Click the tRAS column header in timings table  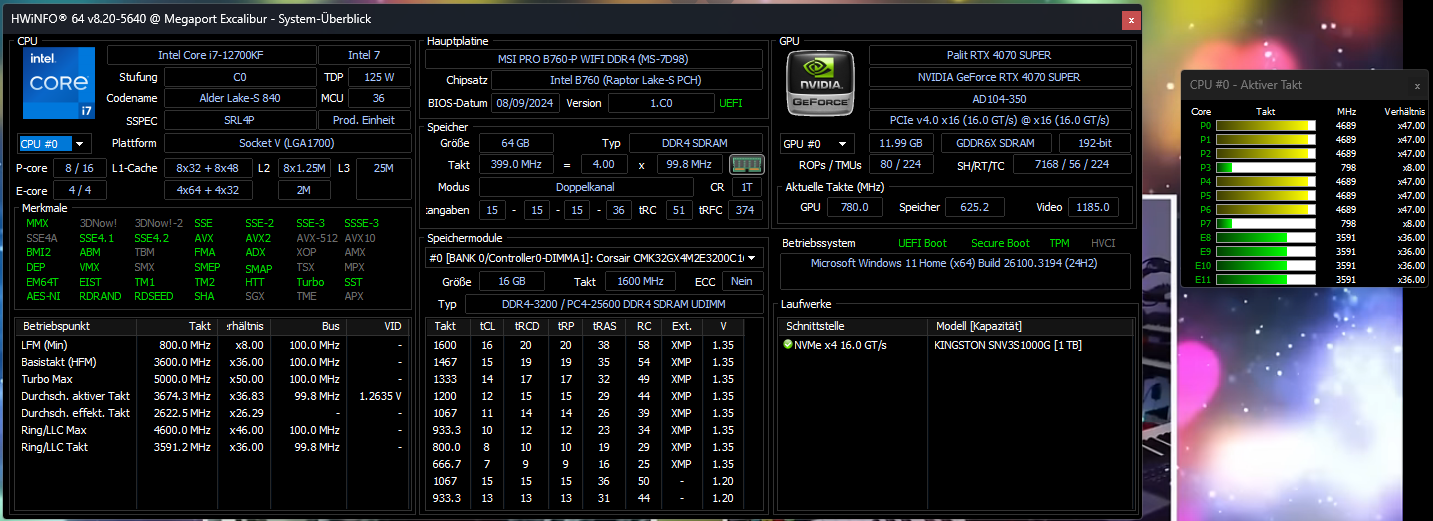click(604, 326)
